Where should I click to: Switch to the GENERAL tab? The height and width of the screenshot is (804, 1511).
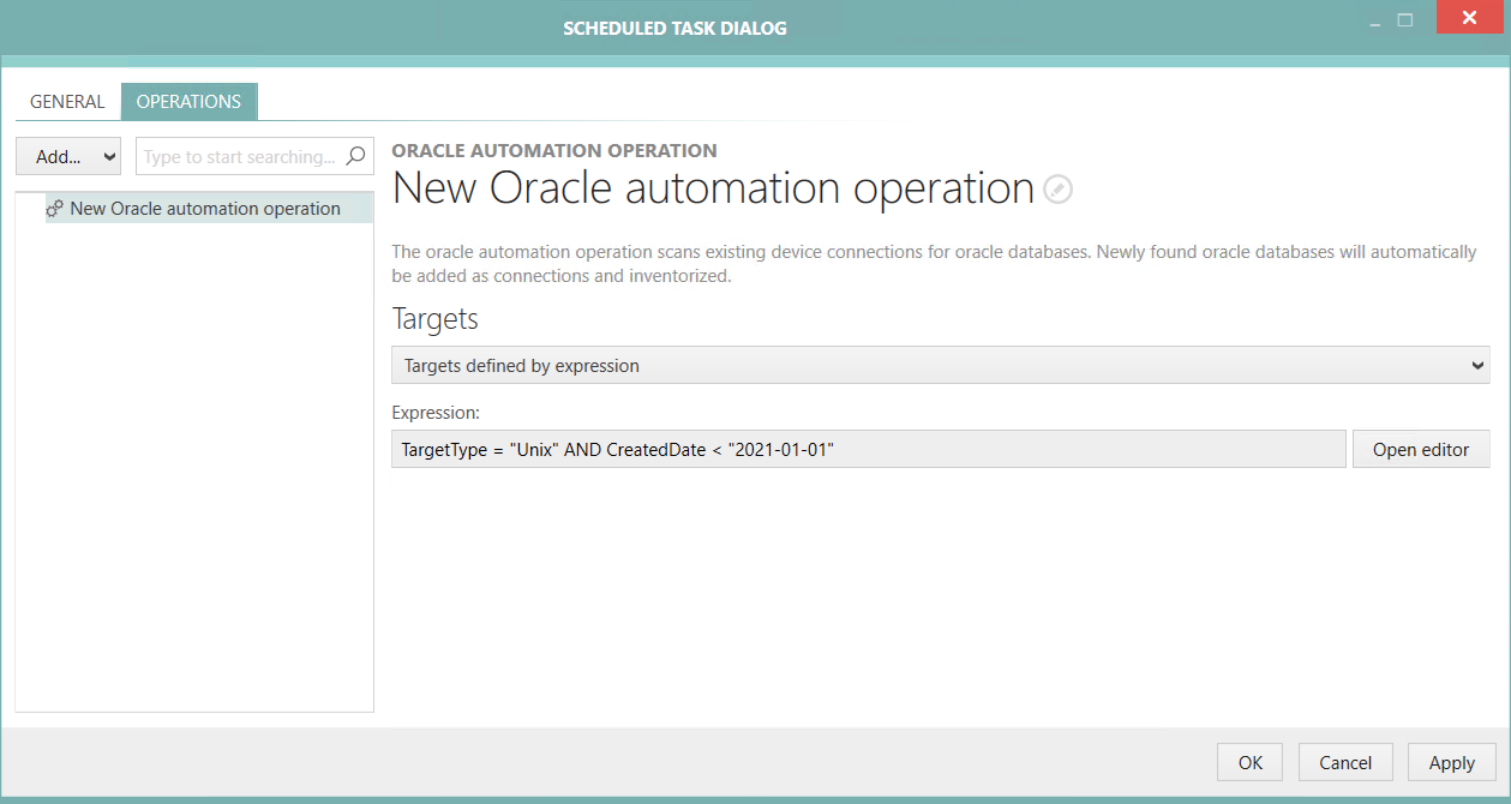[66, 101]
